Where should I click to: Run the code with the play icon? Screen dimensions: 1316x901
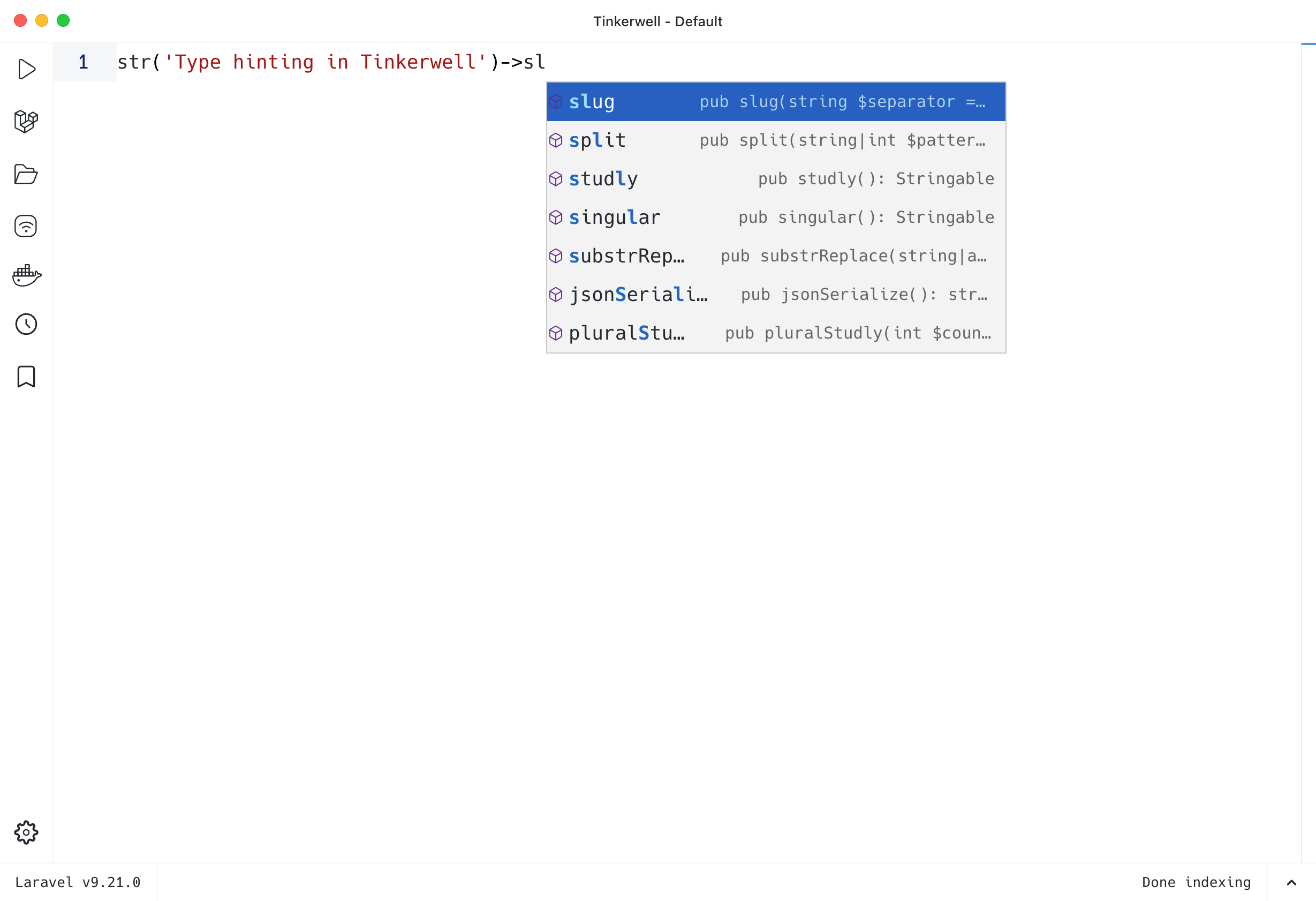(27, 69)
